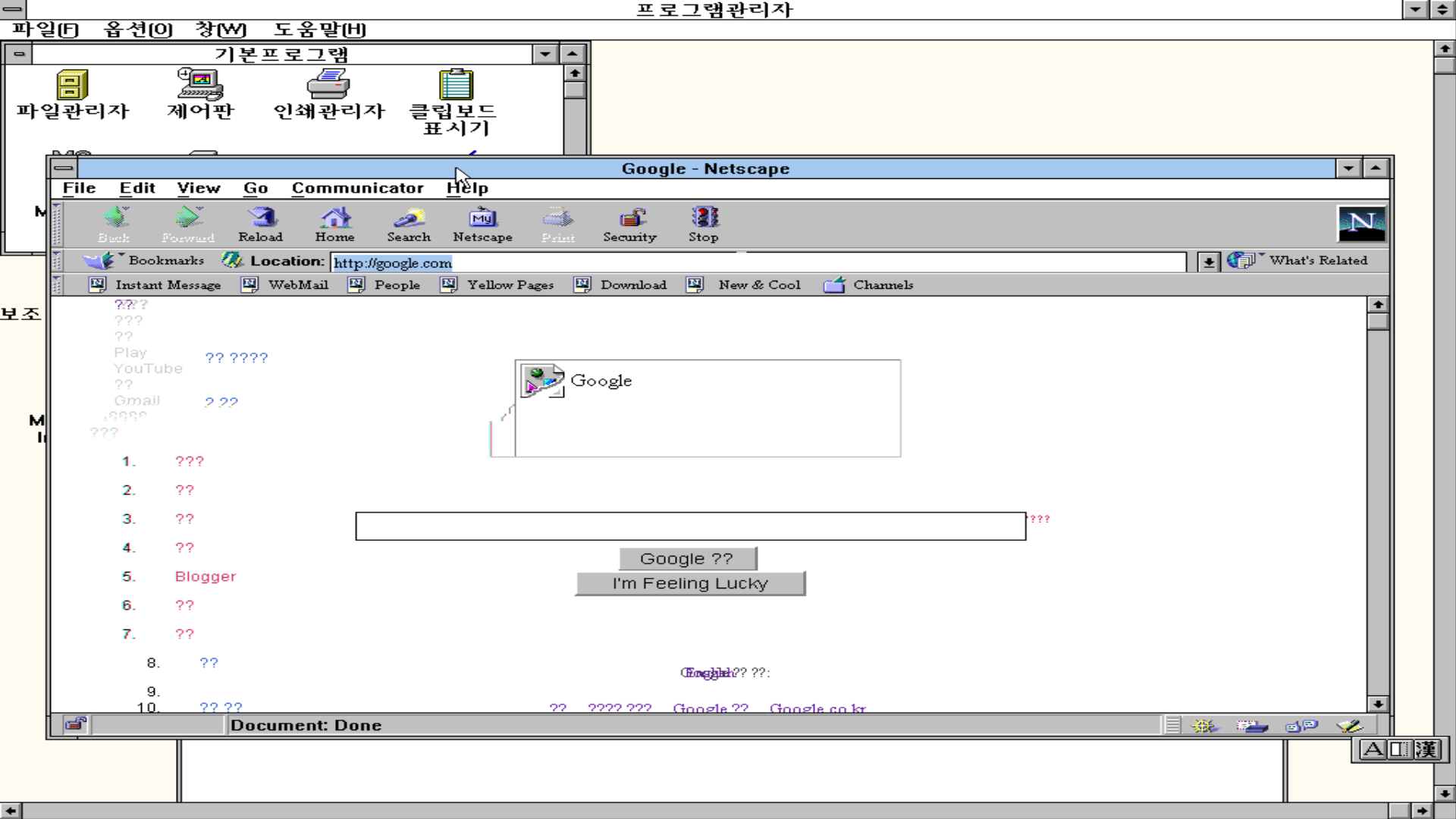The image size is (1456, 819).
Task: Open 인쇄관리자 icon in Program Manager
Action: [329, 96]
